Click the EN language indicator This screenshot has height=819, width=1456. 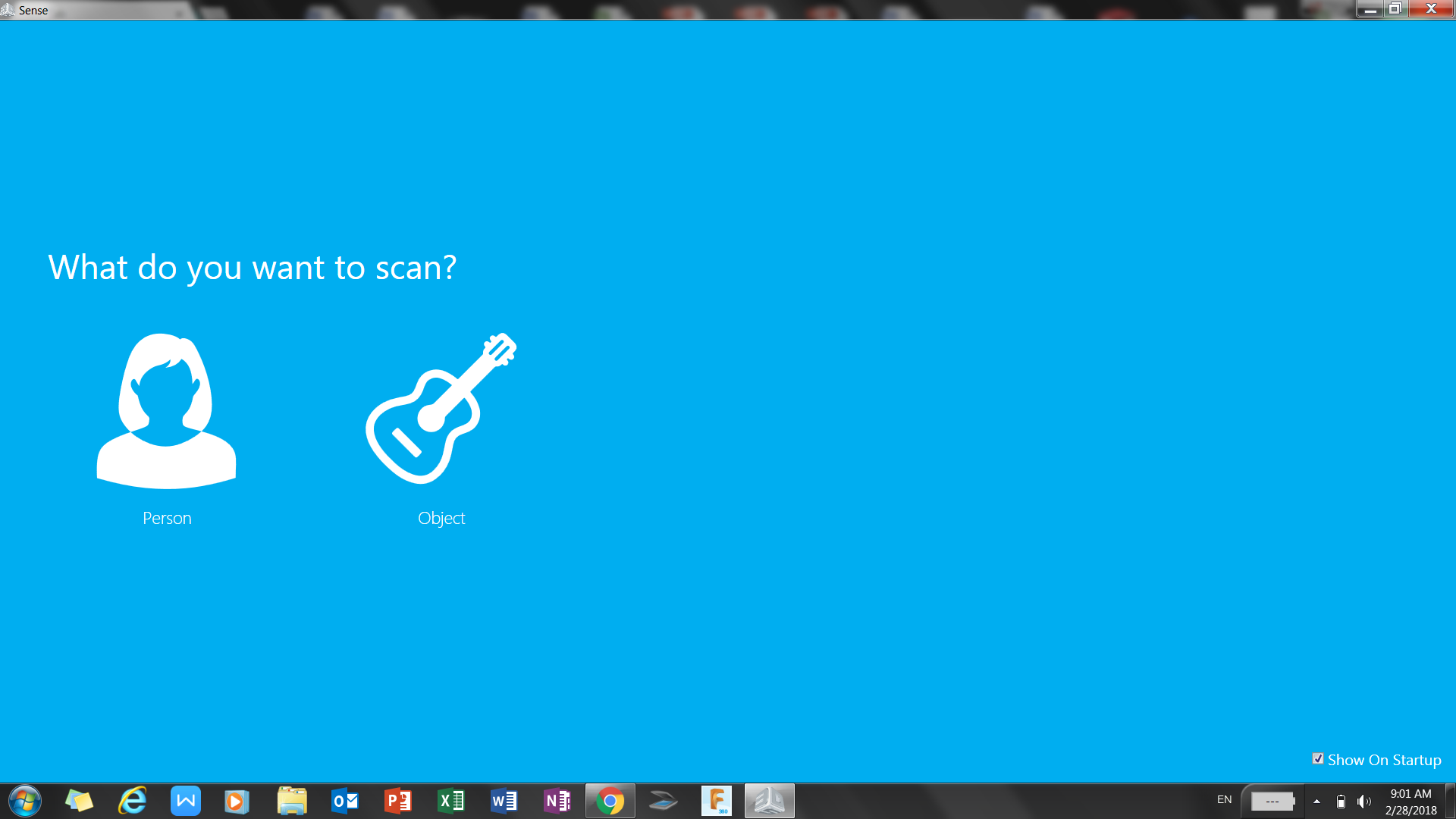click(1224, 800)
